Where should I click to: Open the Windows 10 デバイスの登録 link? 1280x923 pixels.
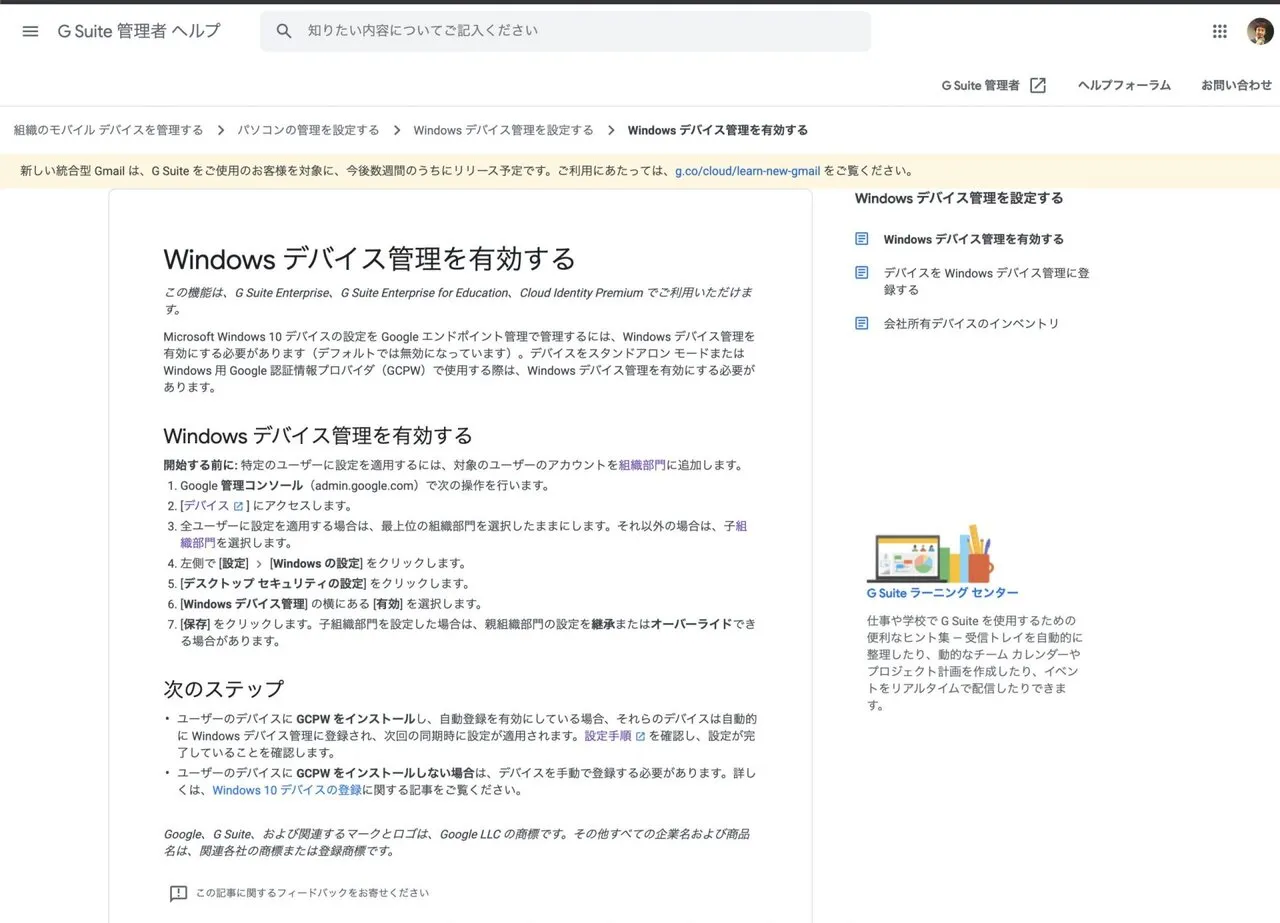tap(287, 790)
